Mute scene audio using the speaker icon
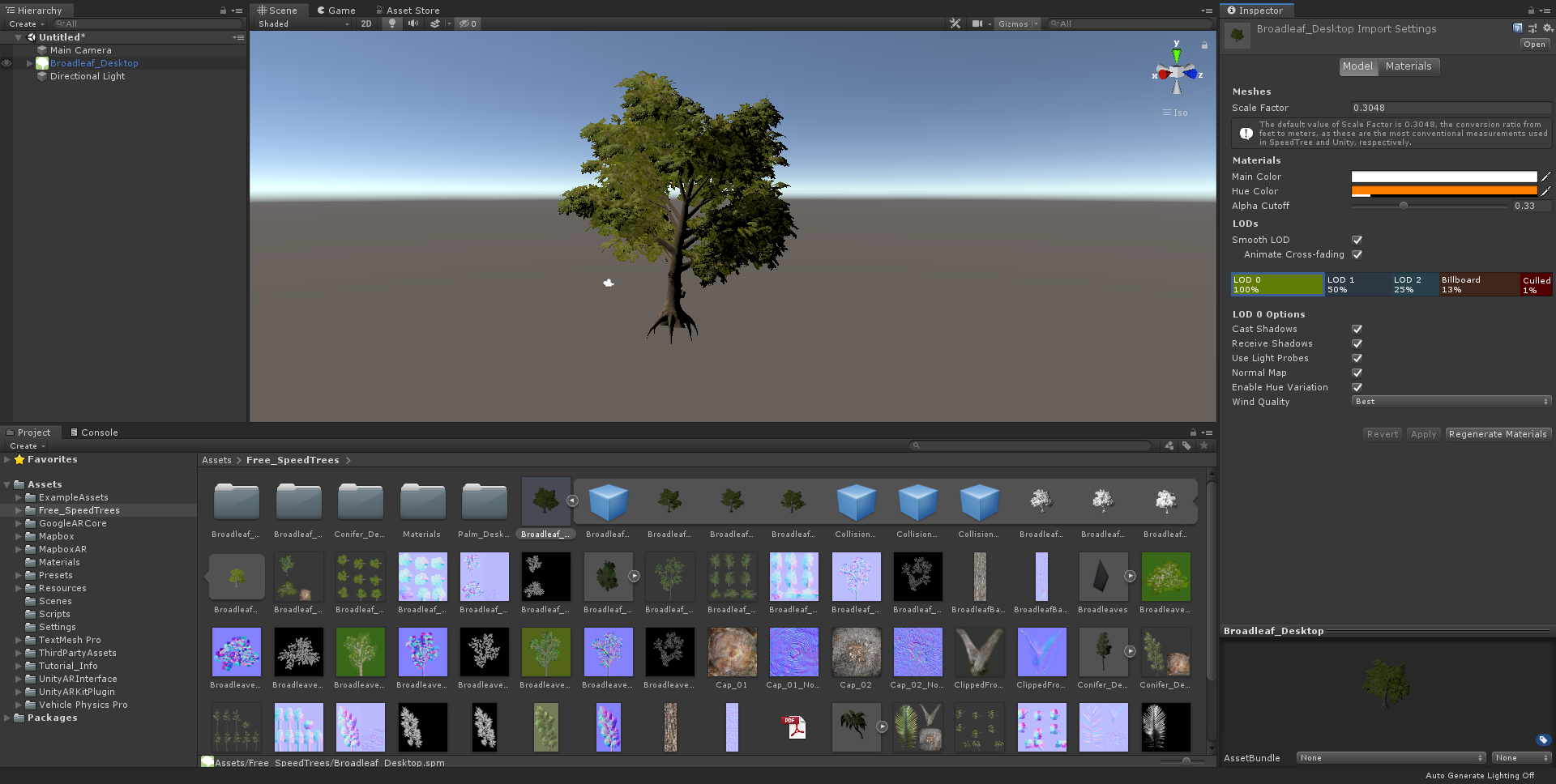 tap(413, 23)
